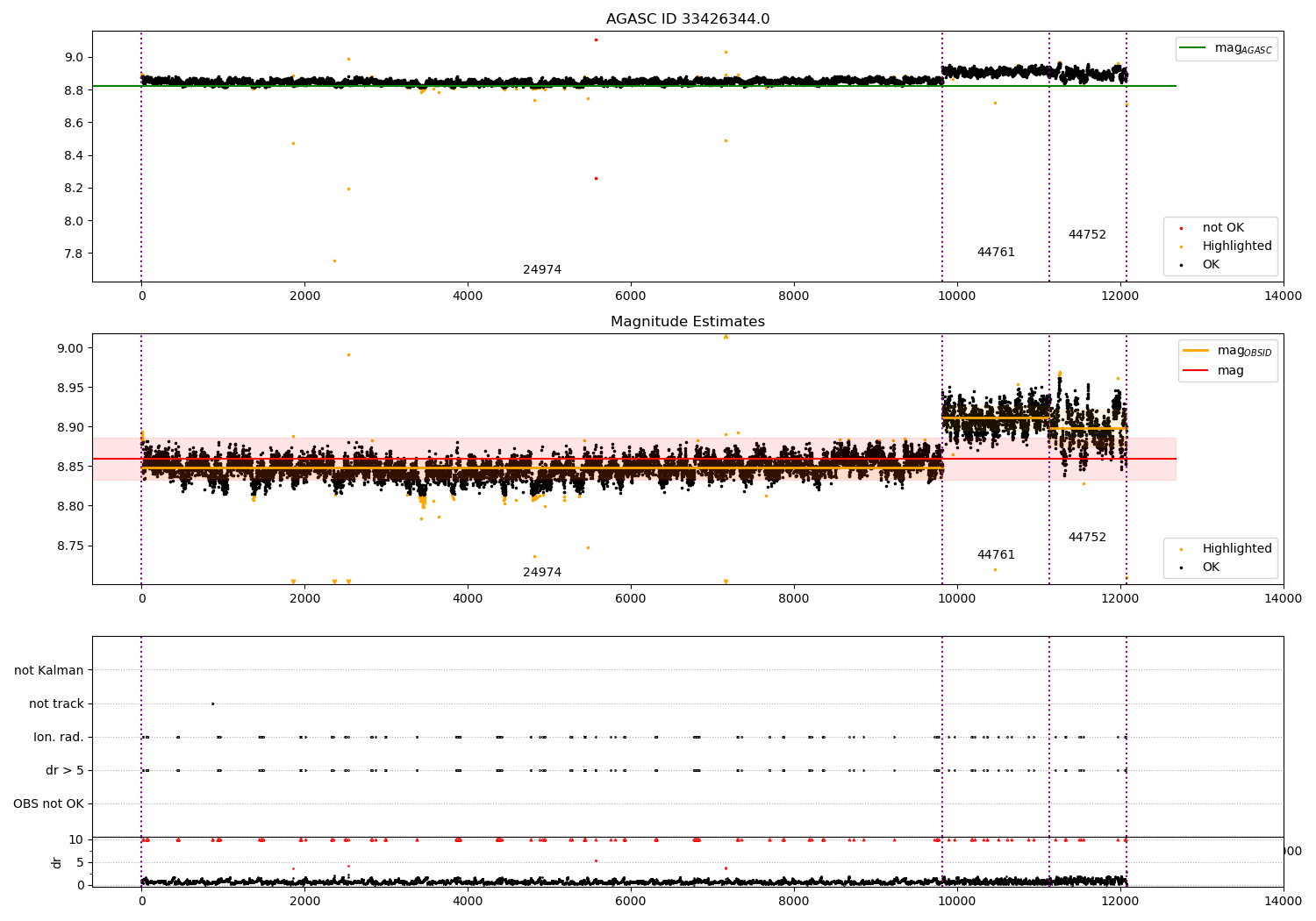Click x-axis tick '6000' under top plot

point(631,296)
